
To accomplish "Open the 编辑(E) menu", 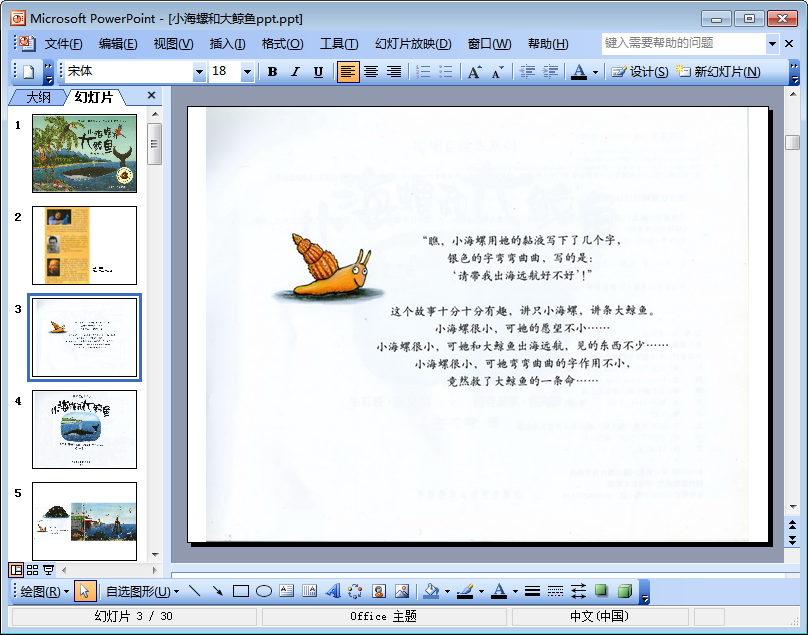I will tap(118, 44).
